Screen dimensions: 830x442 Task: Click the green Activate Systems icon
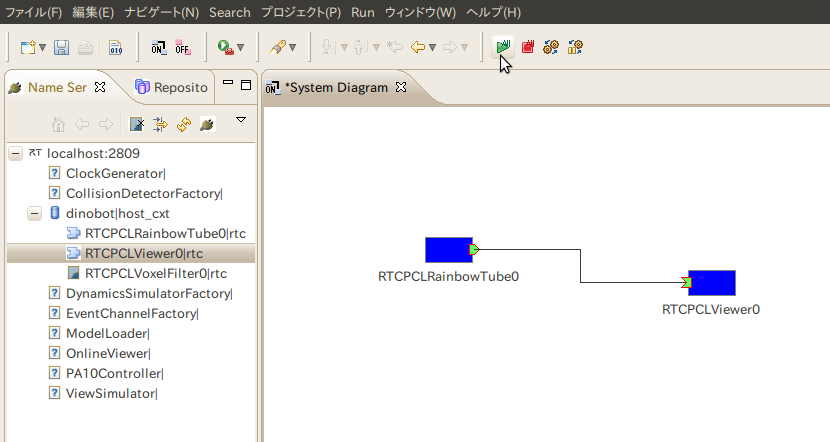pos(503,47)
